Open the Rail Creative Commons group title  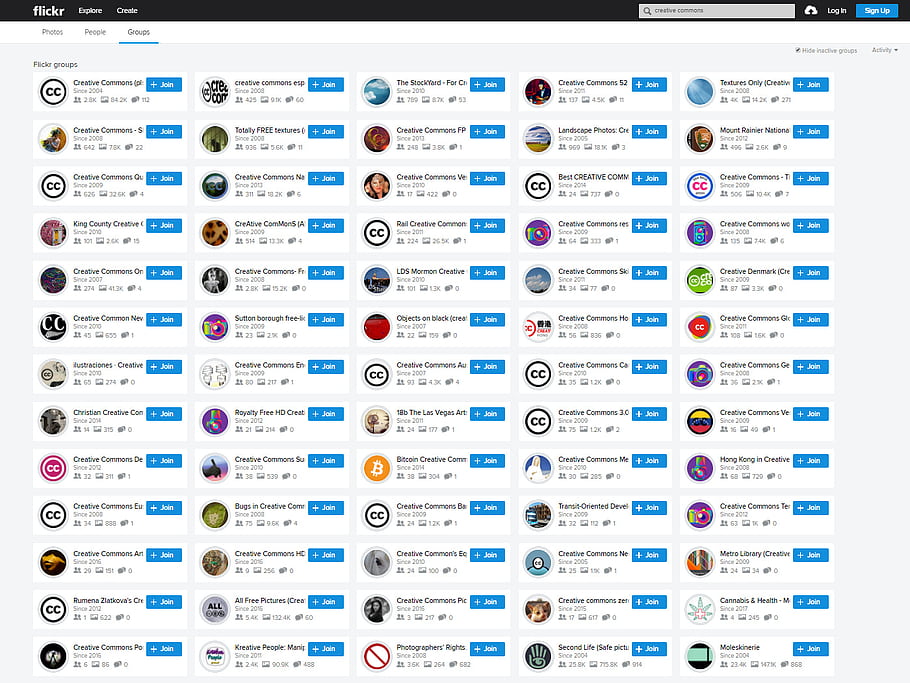pyautogui.click(x=431, y=224)
